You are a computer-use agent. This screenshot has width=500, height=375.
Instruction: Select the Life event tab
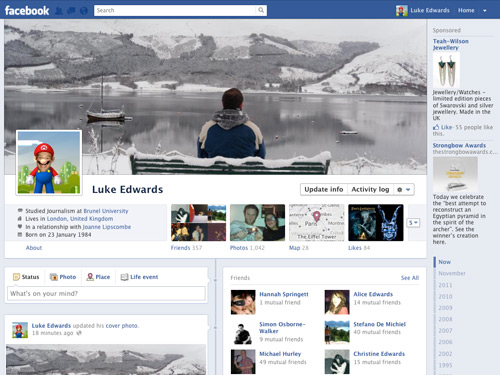click(x=139, y=277)
